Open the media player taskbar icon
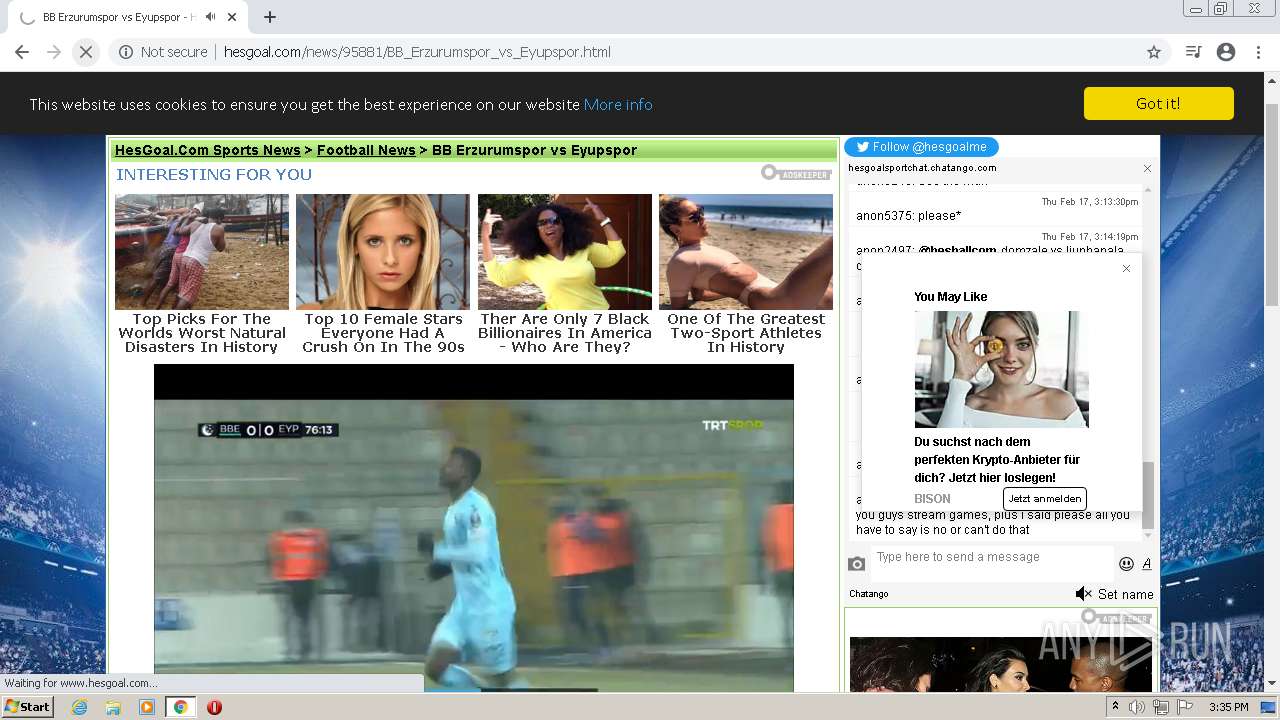The image size is (1280, 720). click(x=147, y=707)
